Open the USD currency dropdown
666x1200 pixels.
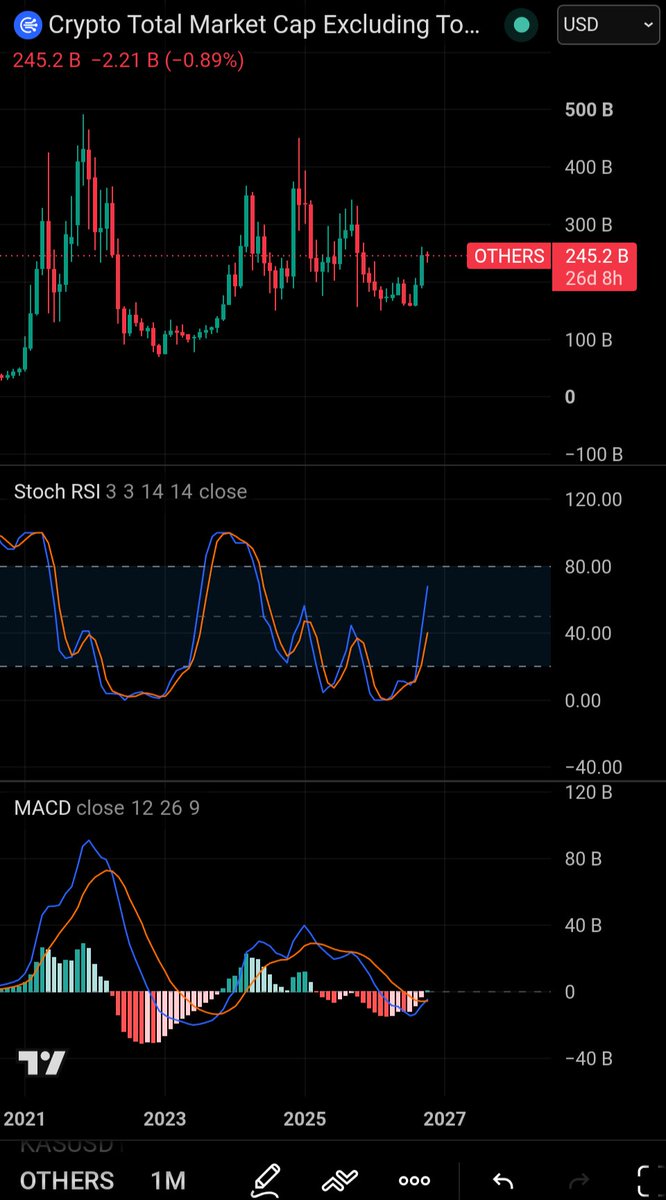coord(608,24)
